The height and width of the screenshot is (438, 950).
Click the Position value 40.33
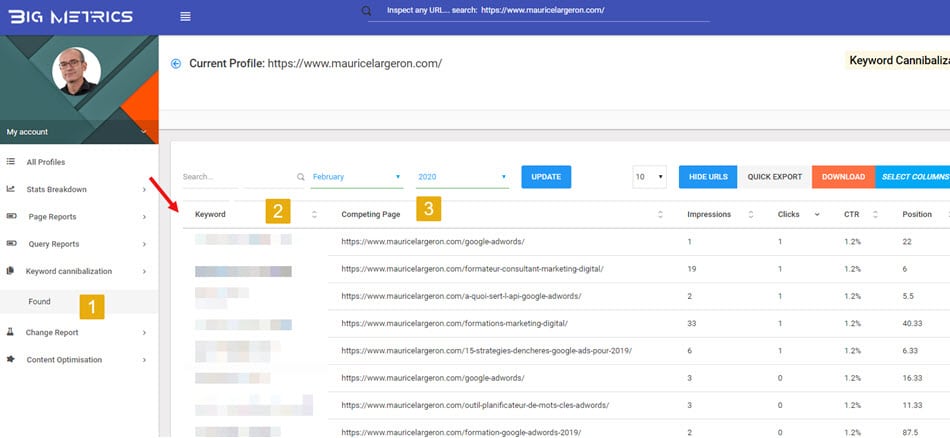pyautogui.click(x=912, y=324)
